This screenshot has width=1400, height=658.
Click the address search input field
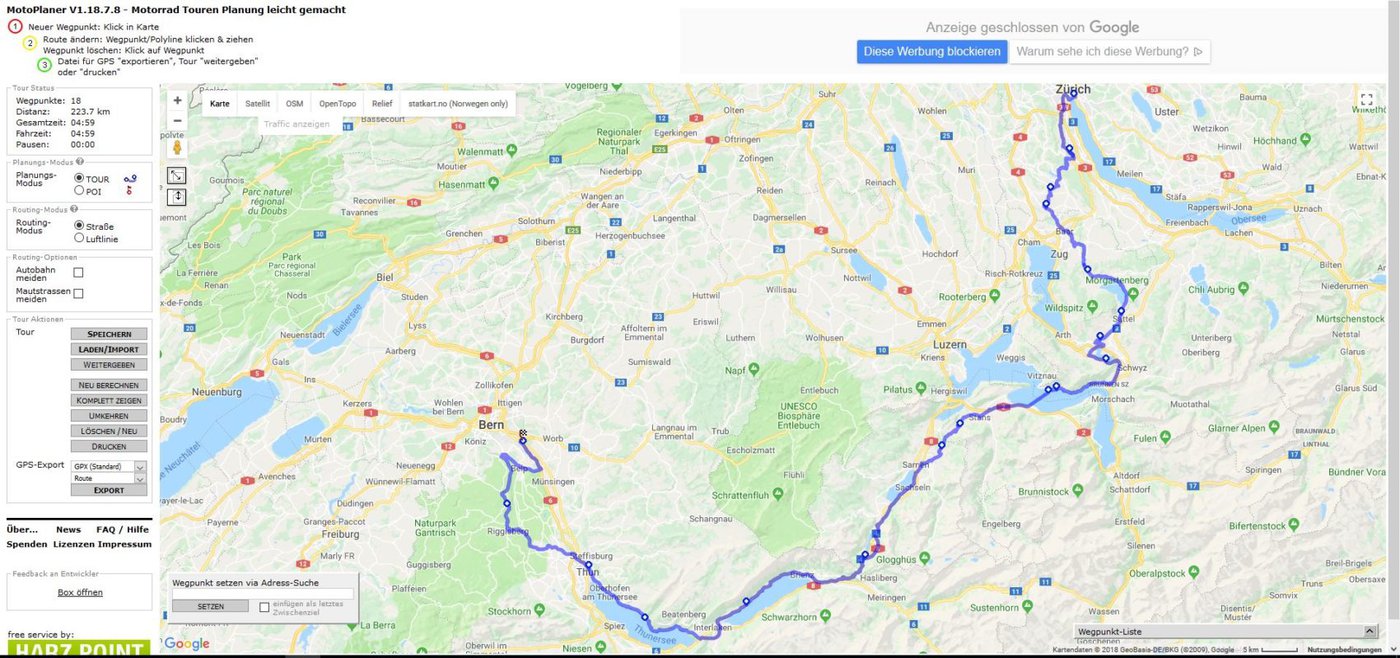[x=262, y=594]
